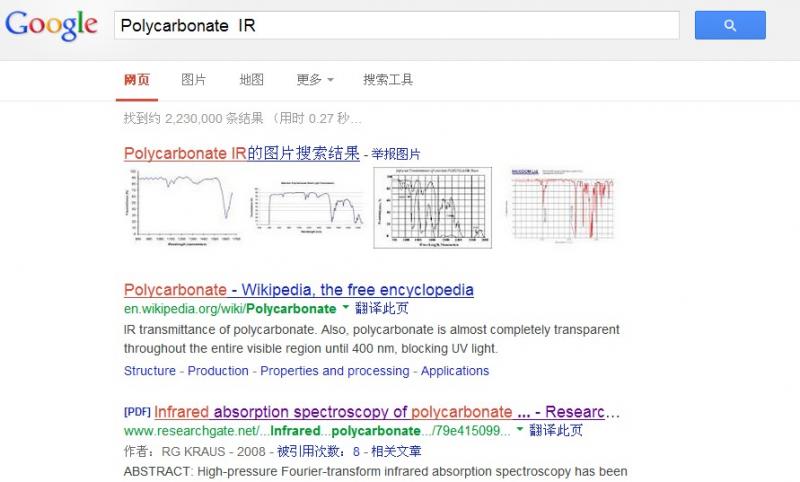
Task: Open the Properties and processing sitelink
Action: 335,371
